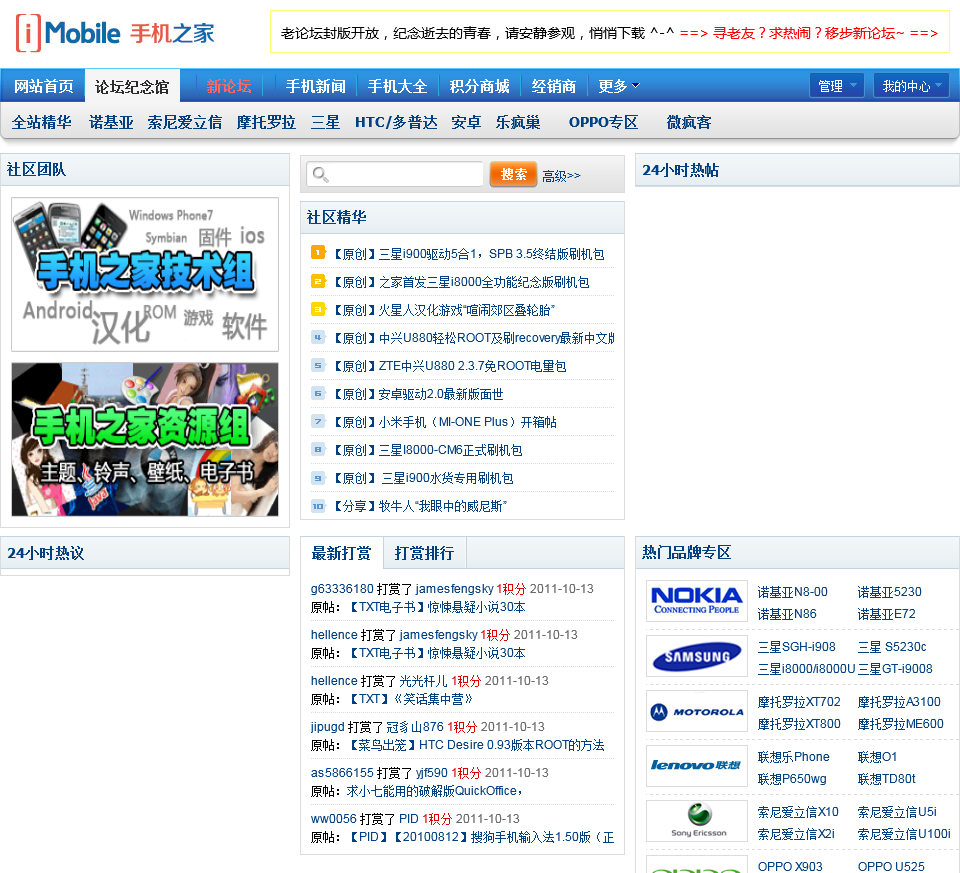Open 积分商城 in the navigation bar
The height and width of the screenshot is (873, 960).
479,86
